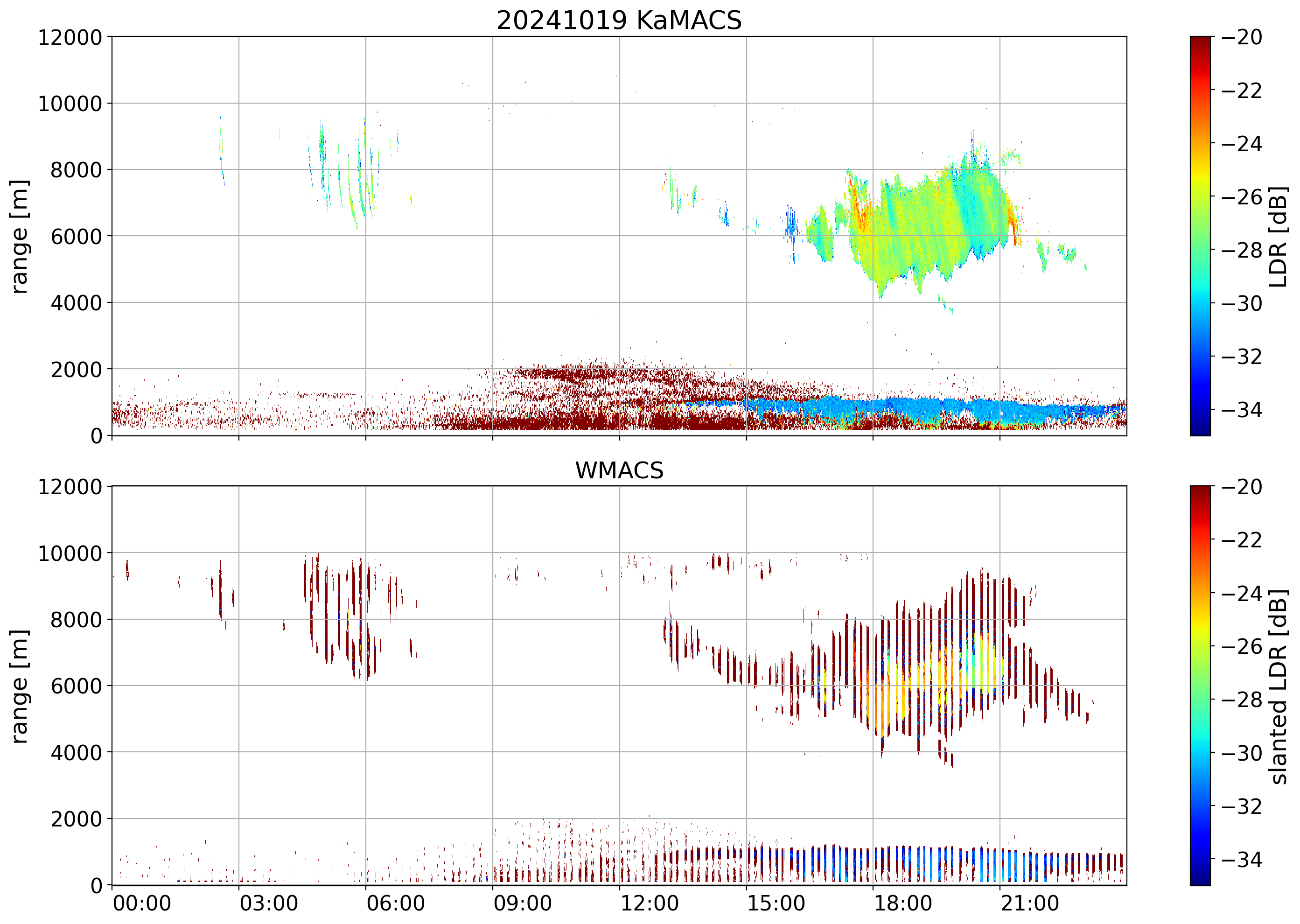Click the 15:00 time axis label

[x=776, y=903]
